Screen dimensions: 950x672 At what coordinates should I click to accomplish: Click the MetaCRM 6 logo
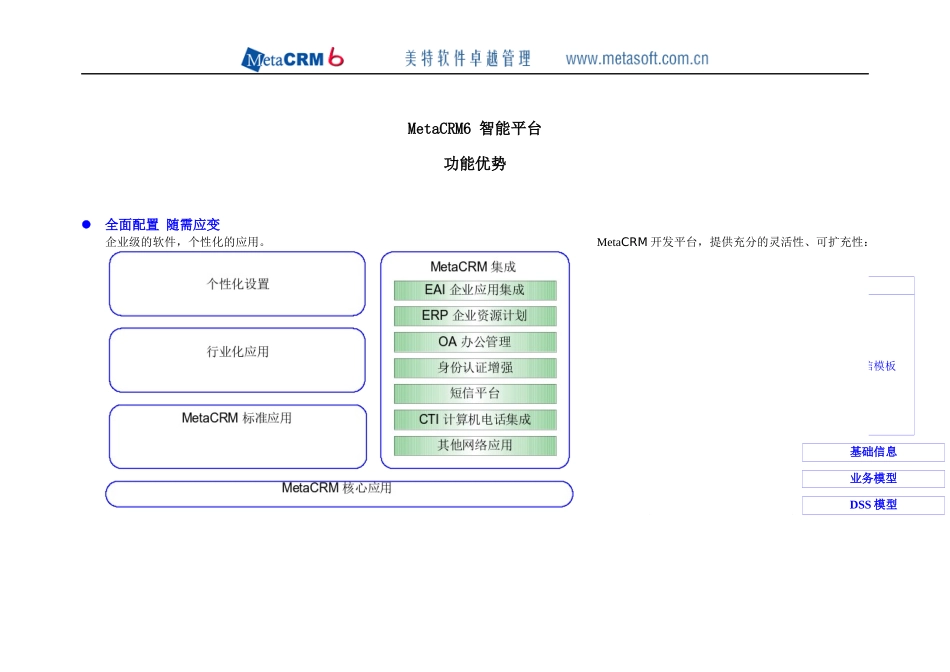pyautogui.click(x=293, y=59)
